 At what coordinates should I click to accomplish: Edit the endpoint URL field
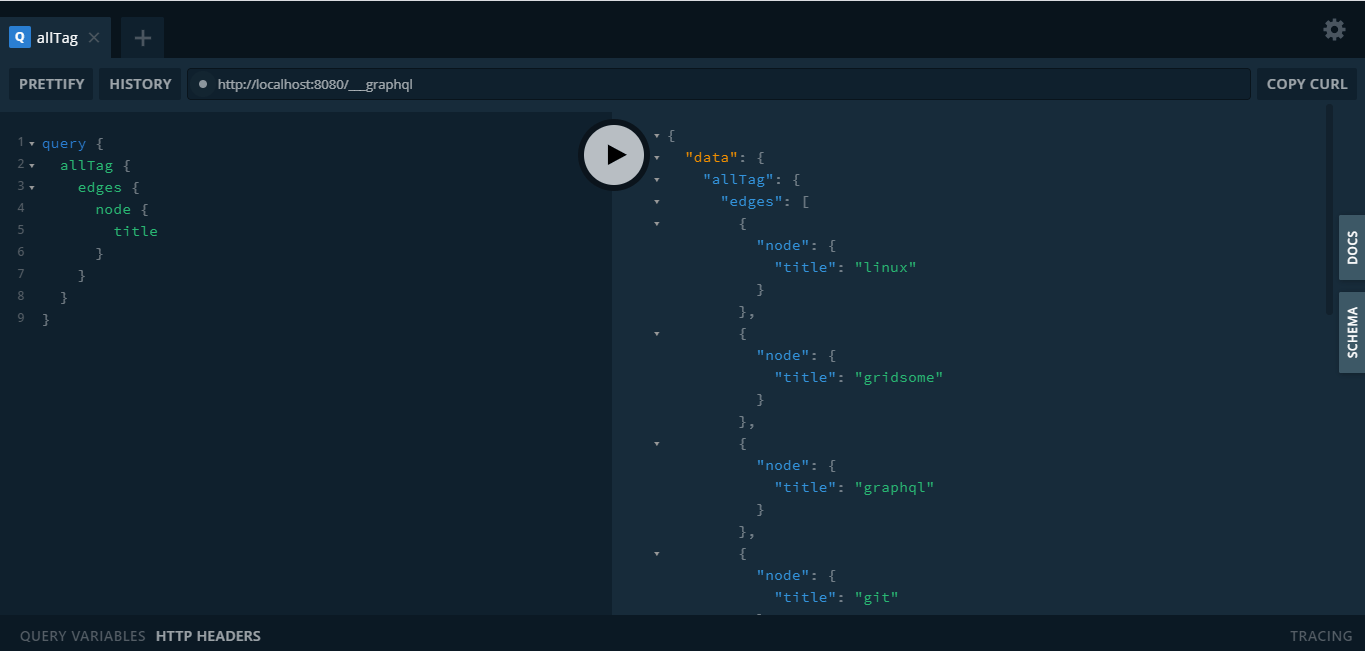click(719, 84)
